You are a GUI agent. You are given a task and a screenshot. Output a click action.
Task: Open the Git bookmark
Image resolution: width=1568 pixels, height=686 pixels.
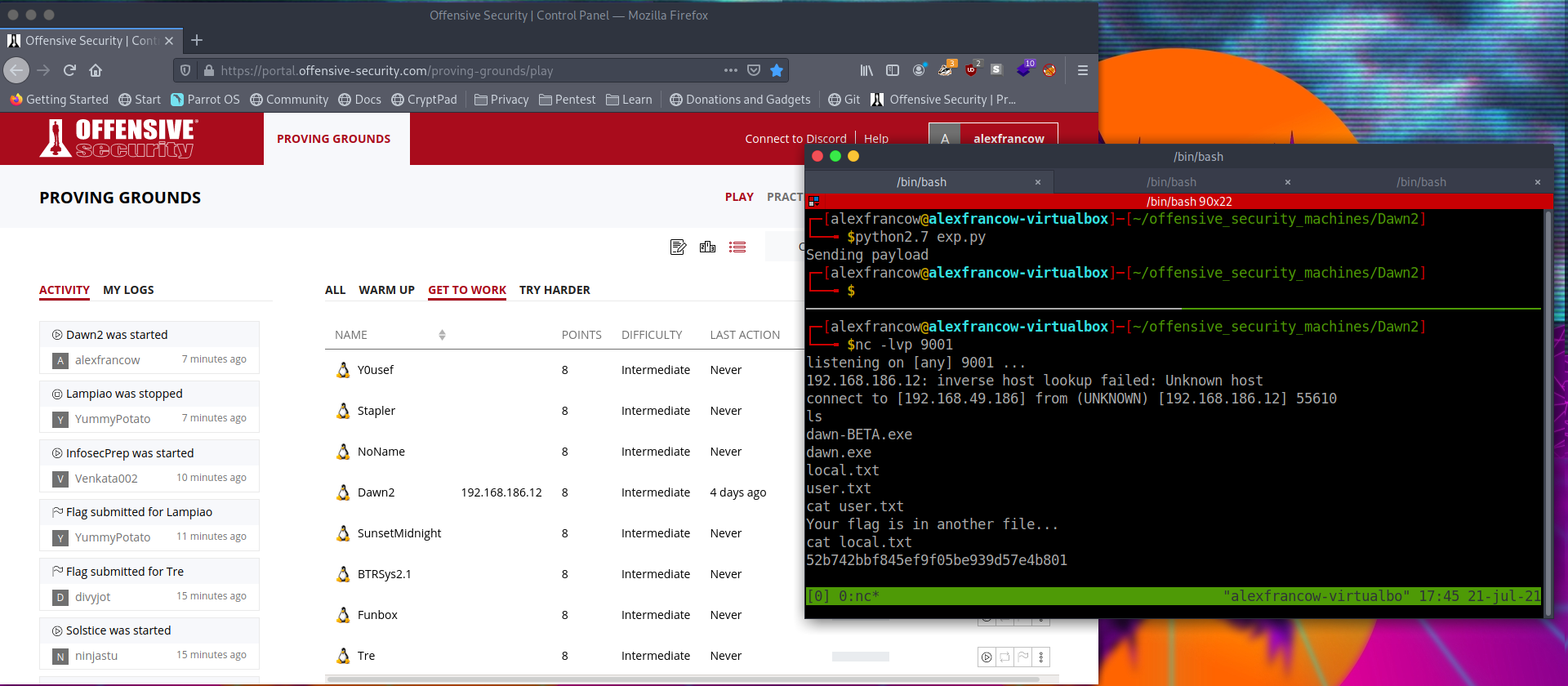pos(844,100)
